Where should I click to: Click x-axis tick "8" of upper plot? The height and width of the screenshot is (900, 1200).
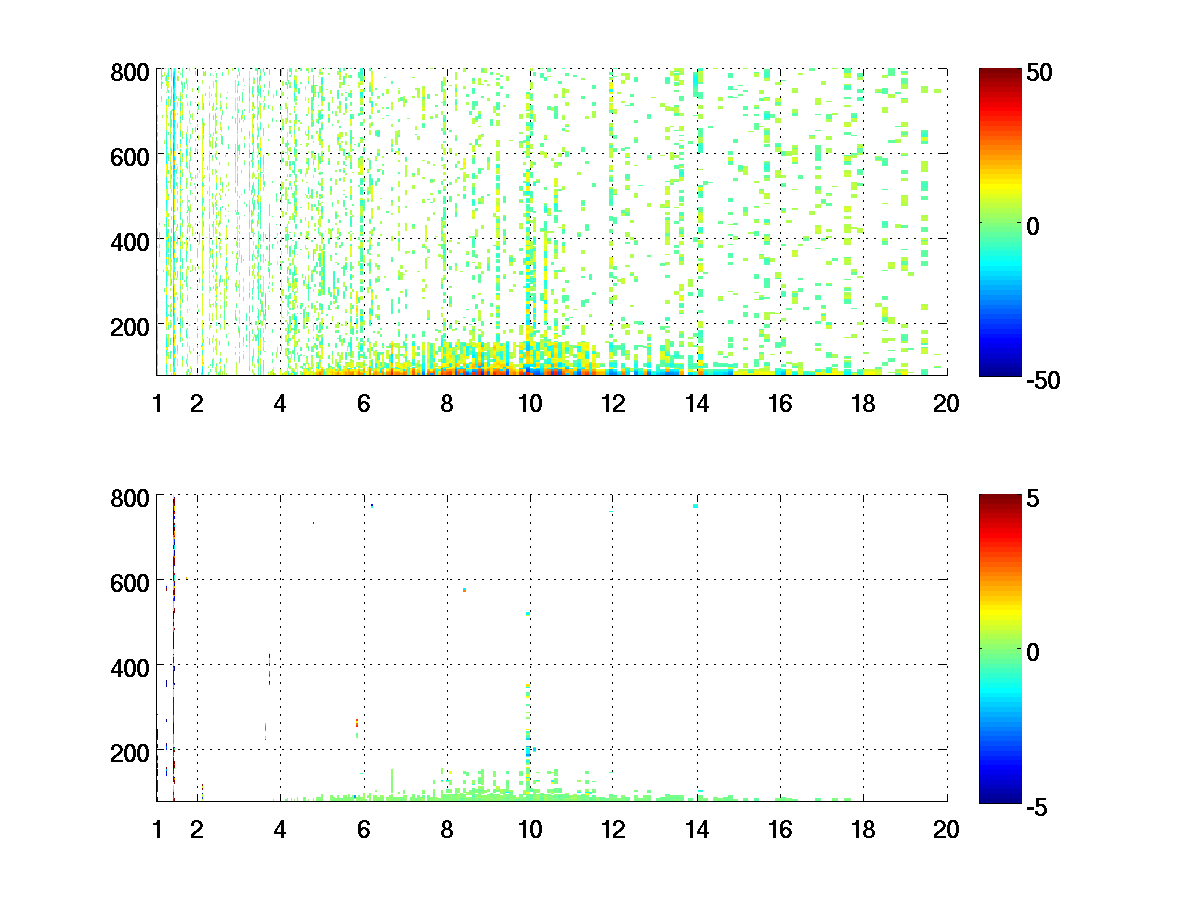tap(447, 404)
